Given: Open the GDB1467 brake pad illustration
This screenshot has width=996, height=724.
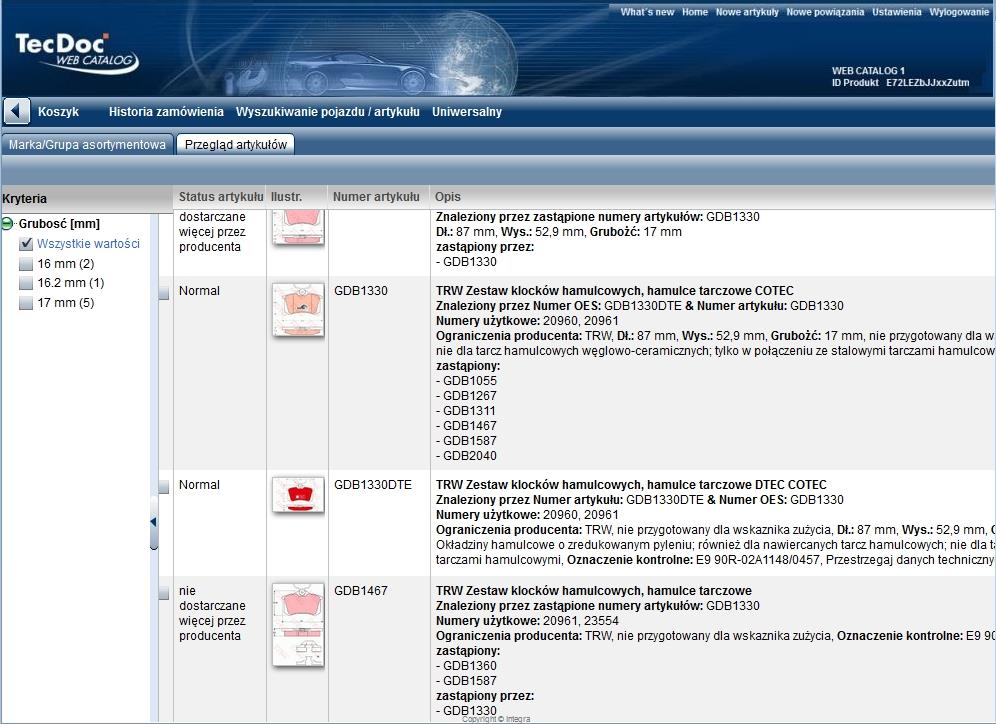Looking at the screenshot, I should [x=298, y=625].
